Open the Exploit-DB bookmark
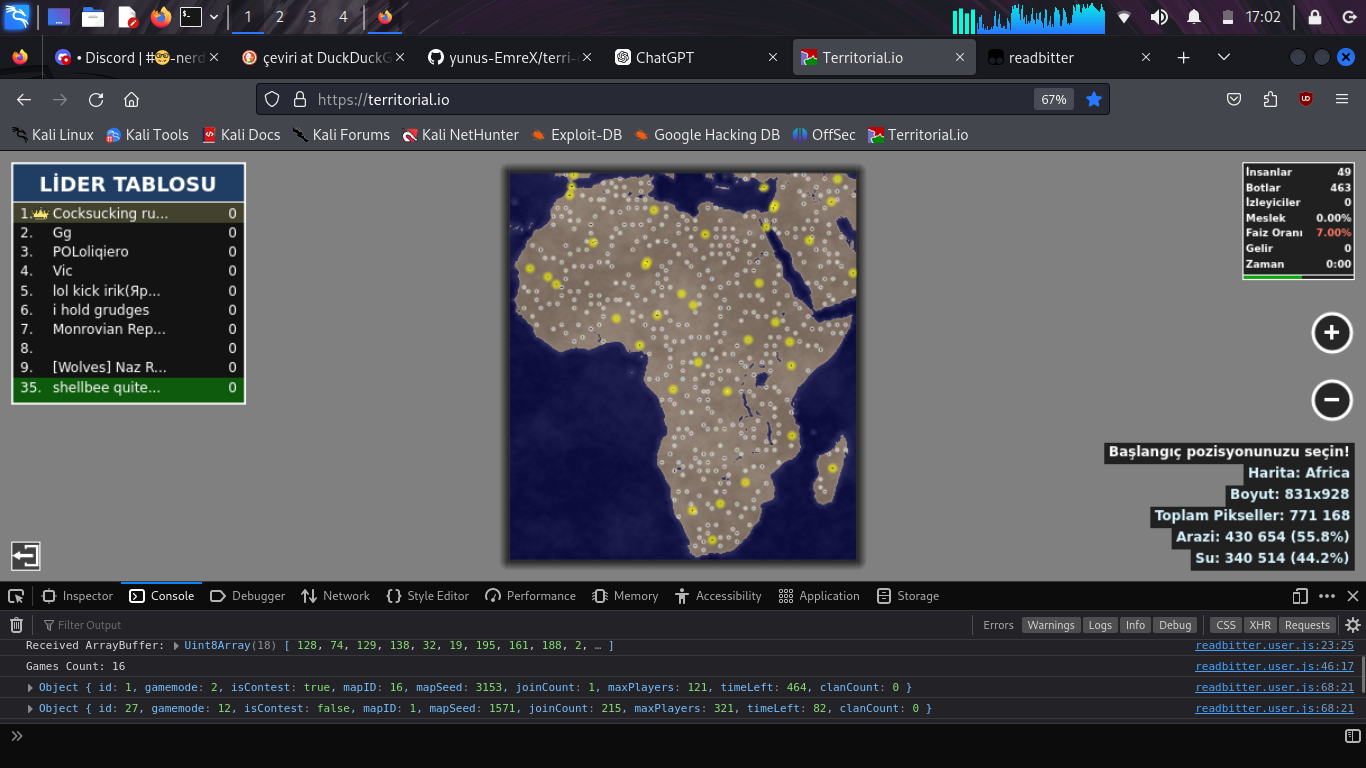Screen dimensions: 1366x768 pos(576,135)
